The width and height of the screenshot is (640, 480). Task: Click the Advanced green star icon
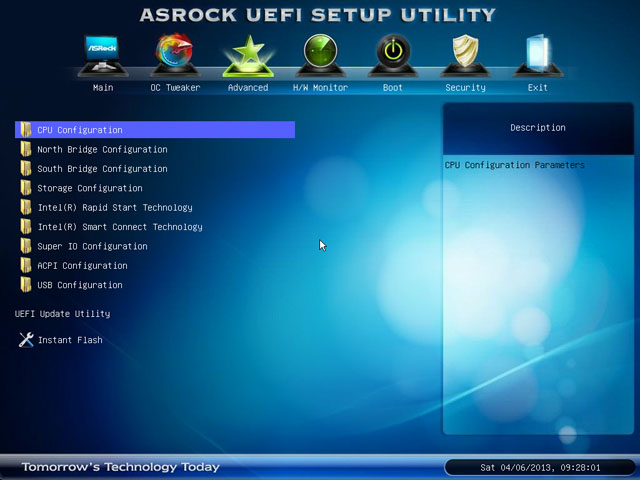pos(248,56)
